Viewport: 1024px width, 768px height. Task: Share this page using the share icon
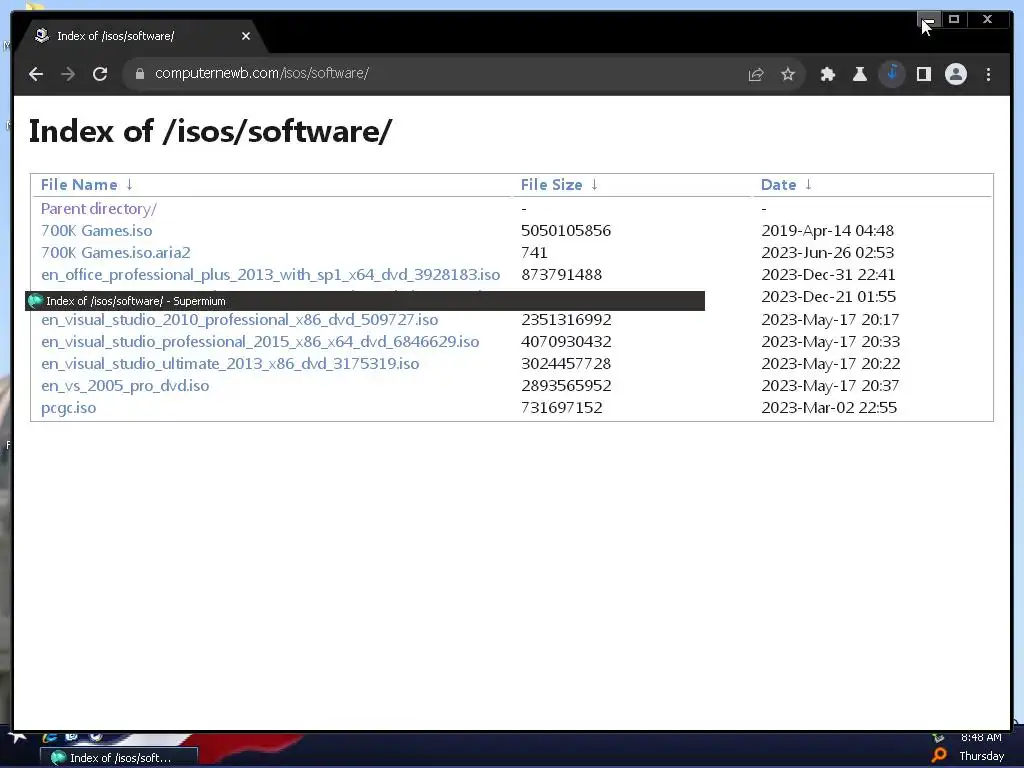click(x=756, y=74)
